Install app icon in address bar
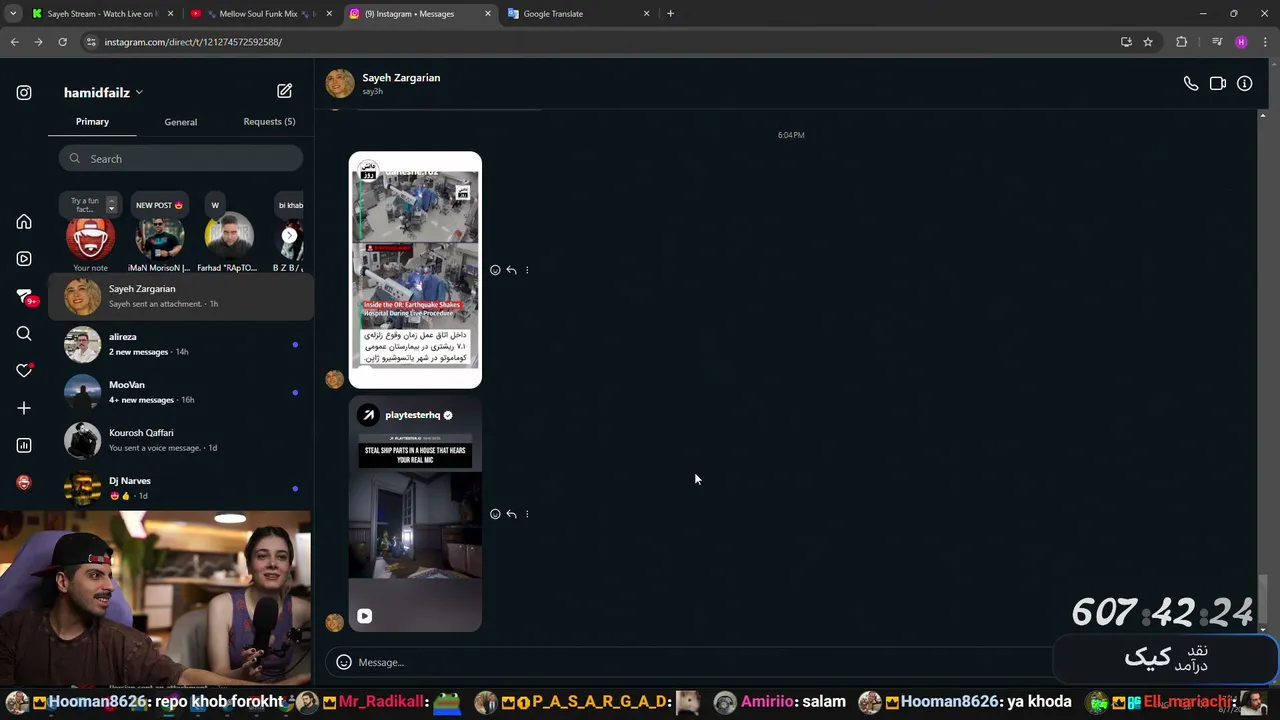Screen dimensions: 1280x720 (x=1126, y=42)
